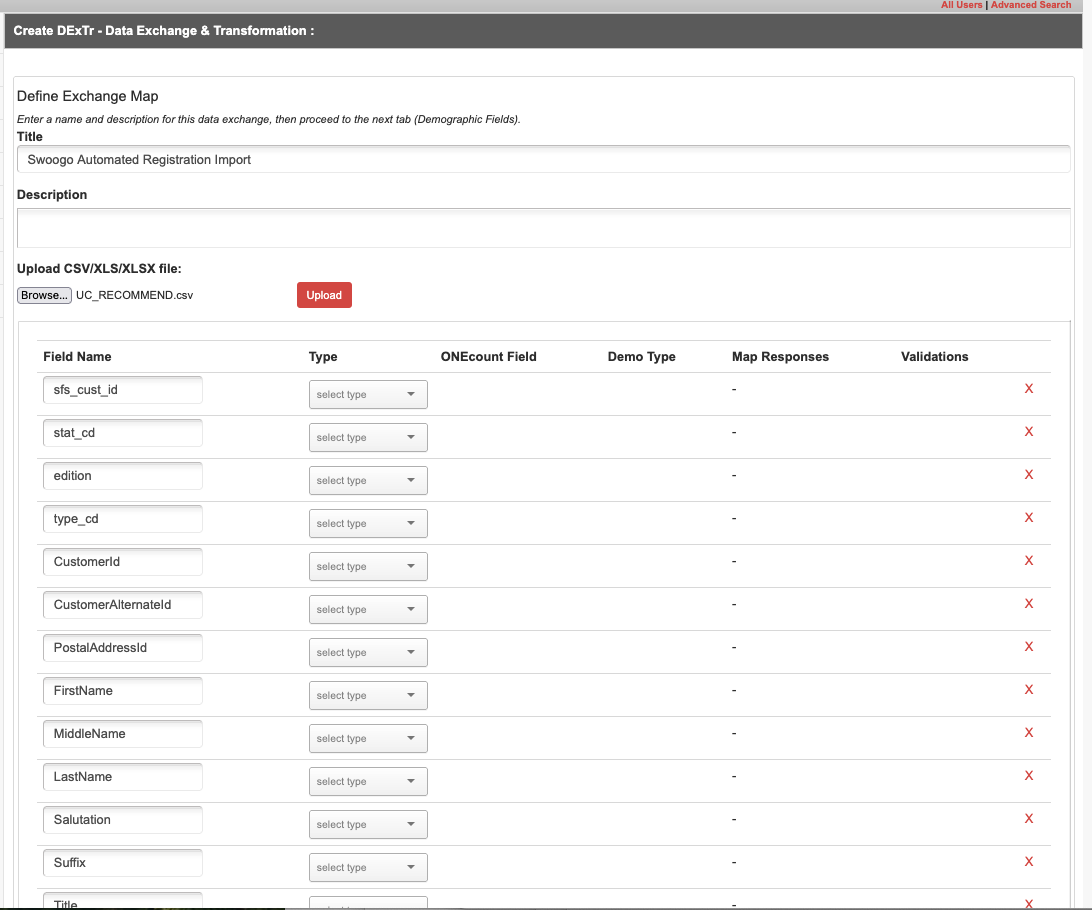
Task: Edit the PostalAddressId field name box
Action: click(x=123, y=648)
